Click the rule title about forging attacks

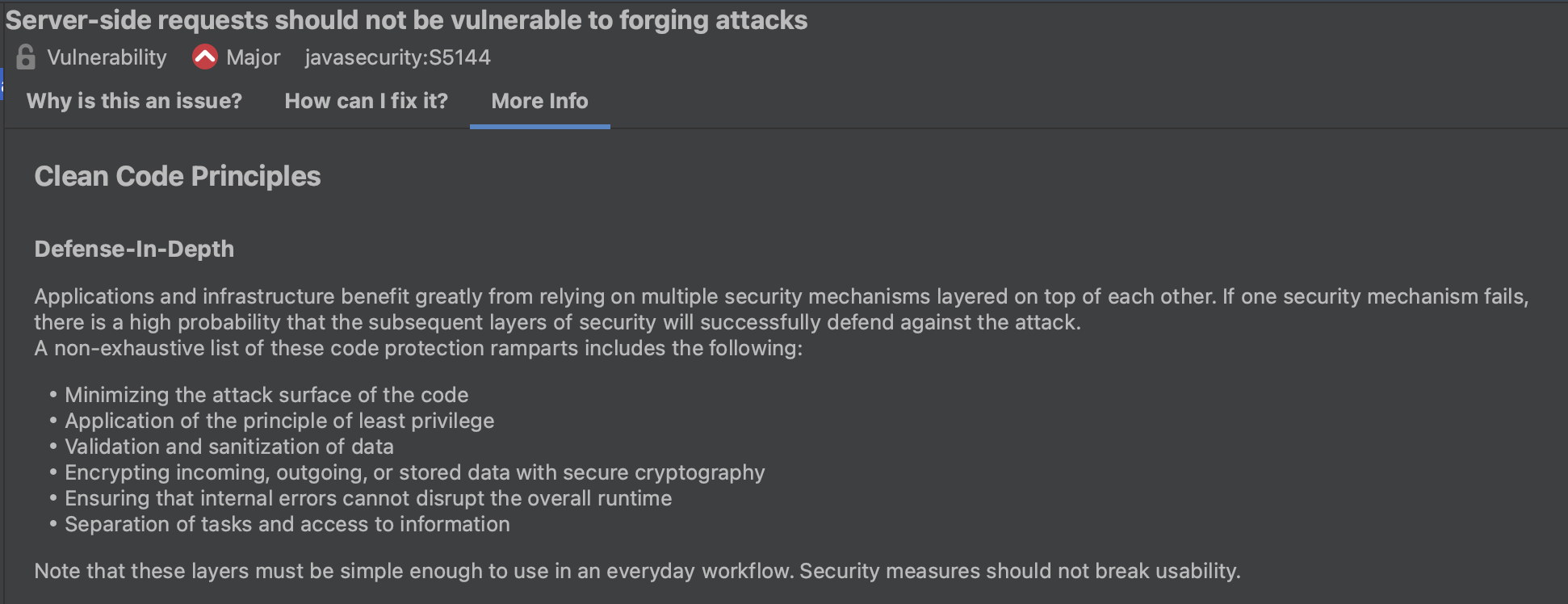click(x=406, y=20)
